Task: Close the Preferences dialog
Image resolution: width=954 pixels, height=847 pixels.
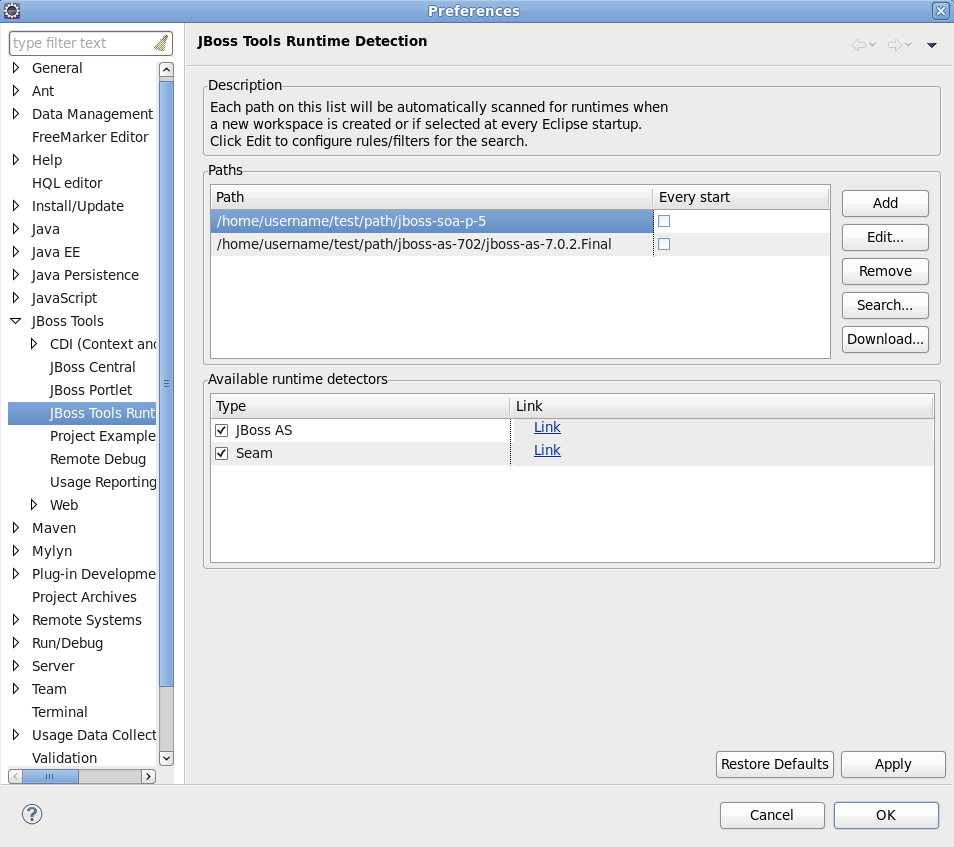Action: tap(941, 10)
